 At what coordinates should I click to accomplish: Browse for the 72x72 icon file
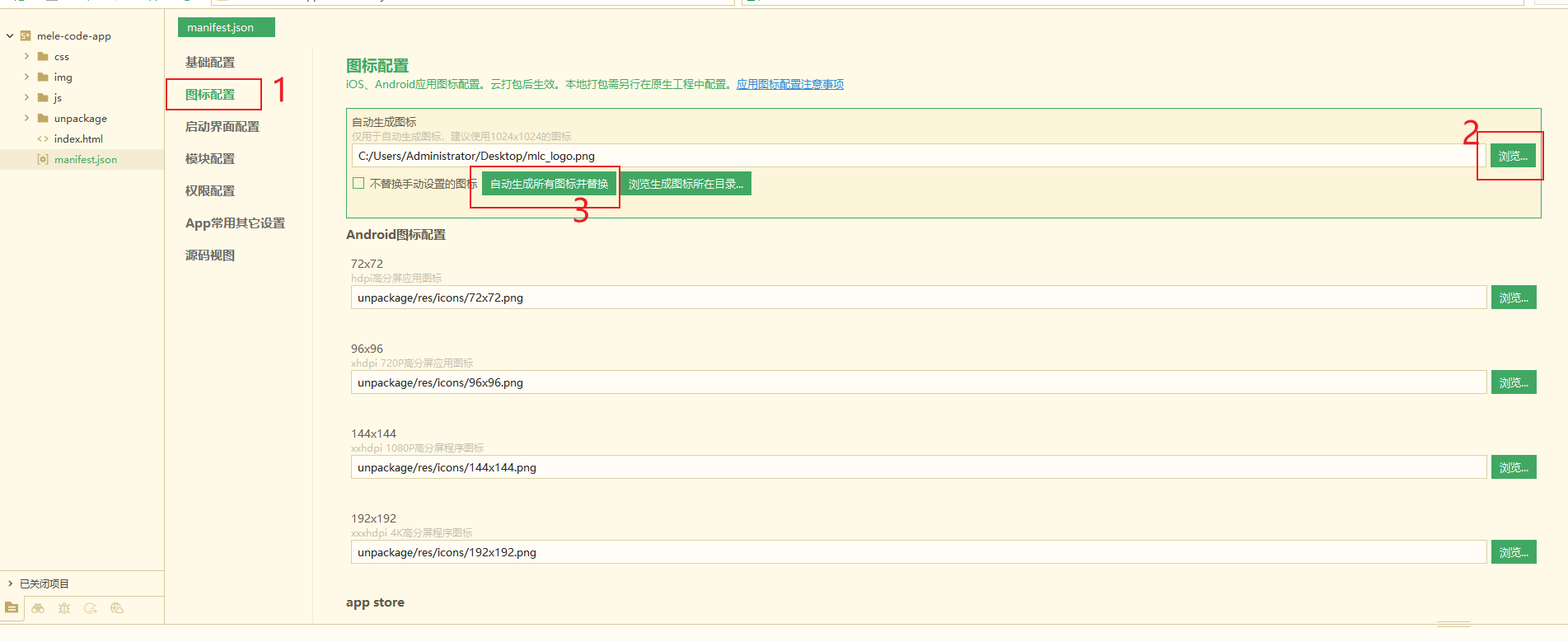pyautogui.click(x=1513, y=298)
